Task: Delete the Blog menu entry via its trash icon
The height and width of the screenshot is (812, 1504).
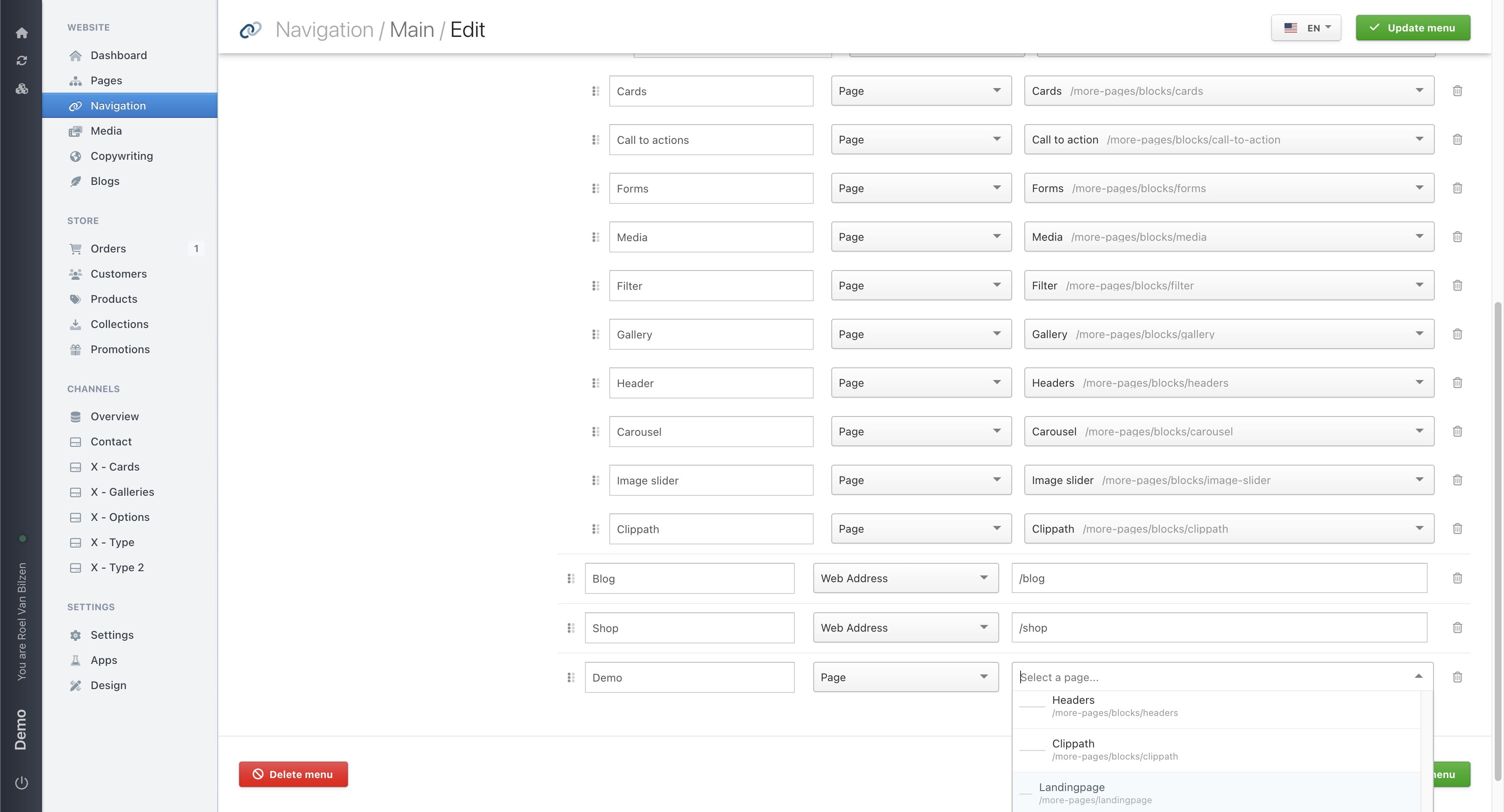Action: pos(1457,578)
